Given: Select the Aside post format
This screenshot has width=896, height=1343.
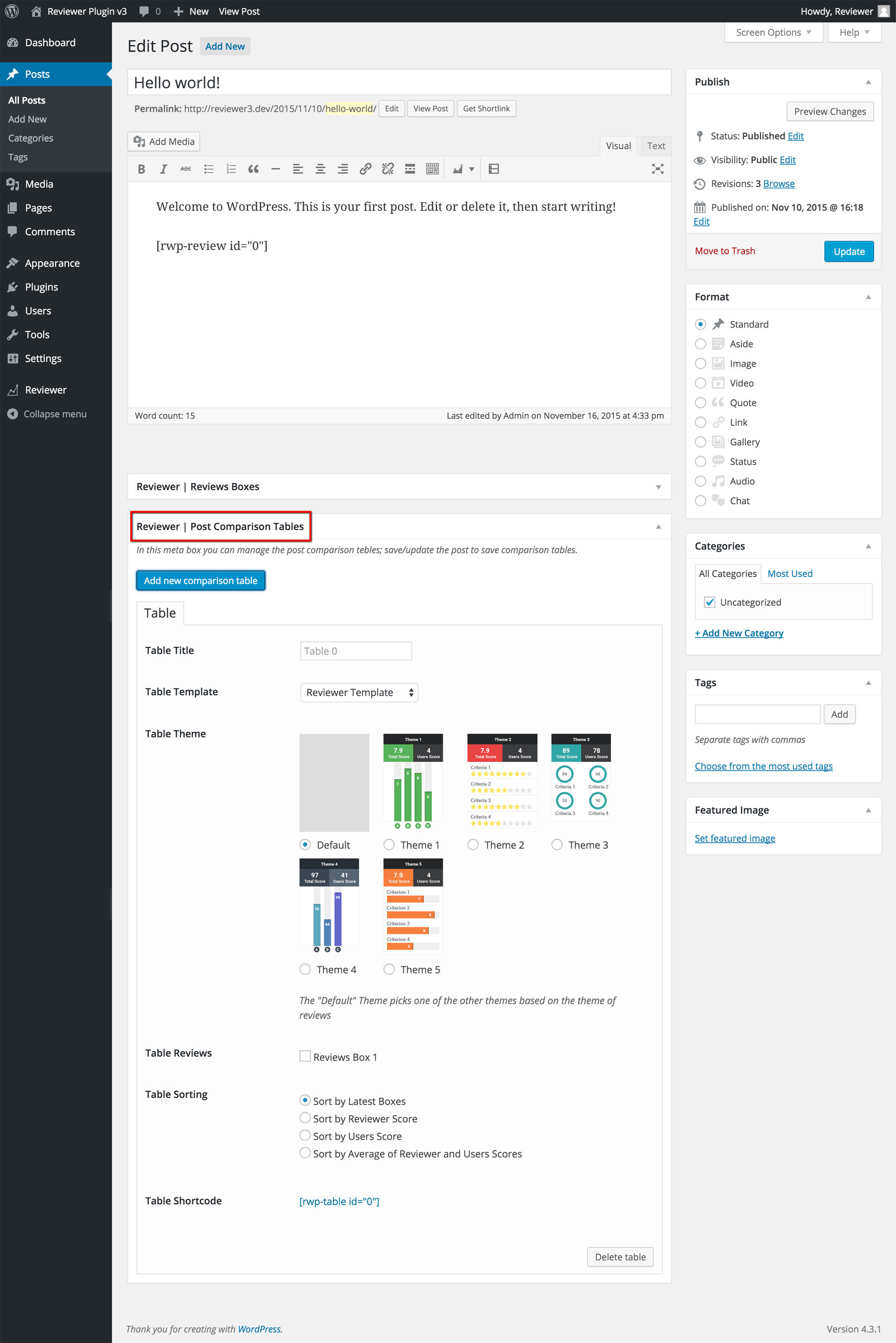Looking at the screenshot, I should tap(700, 343).
